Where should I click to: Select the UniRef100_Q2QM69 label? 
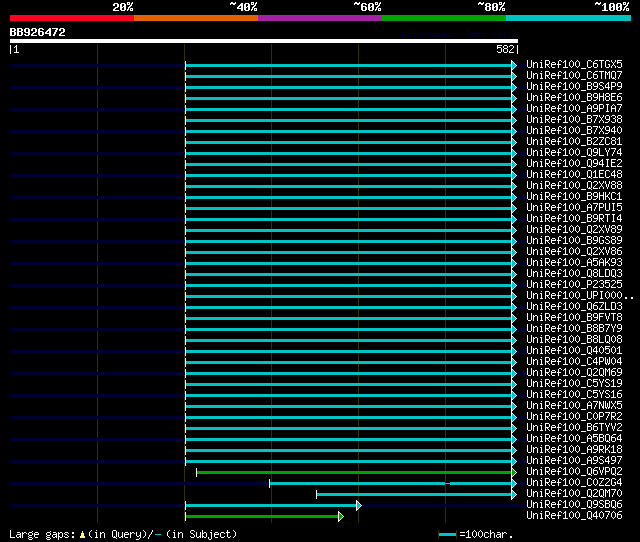point(574,373)
